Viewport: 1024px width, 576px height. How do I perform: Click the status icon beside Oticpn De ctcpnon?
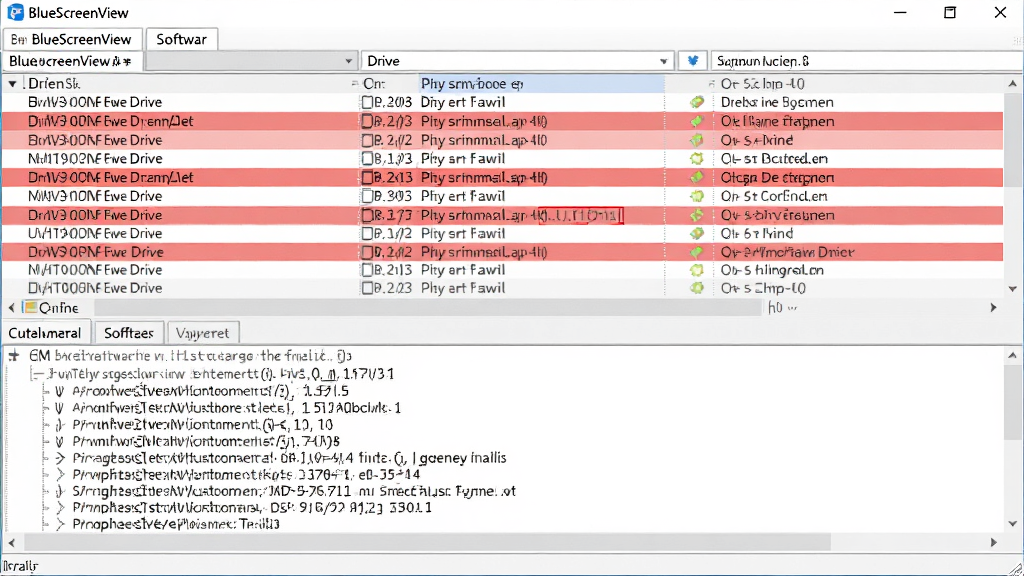tap(697, 177)
